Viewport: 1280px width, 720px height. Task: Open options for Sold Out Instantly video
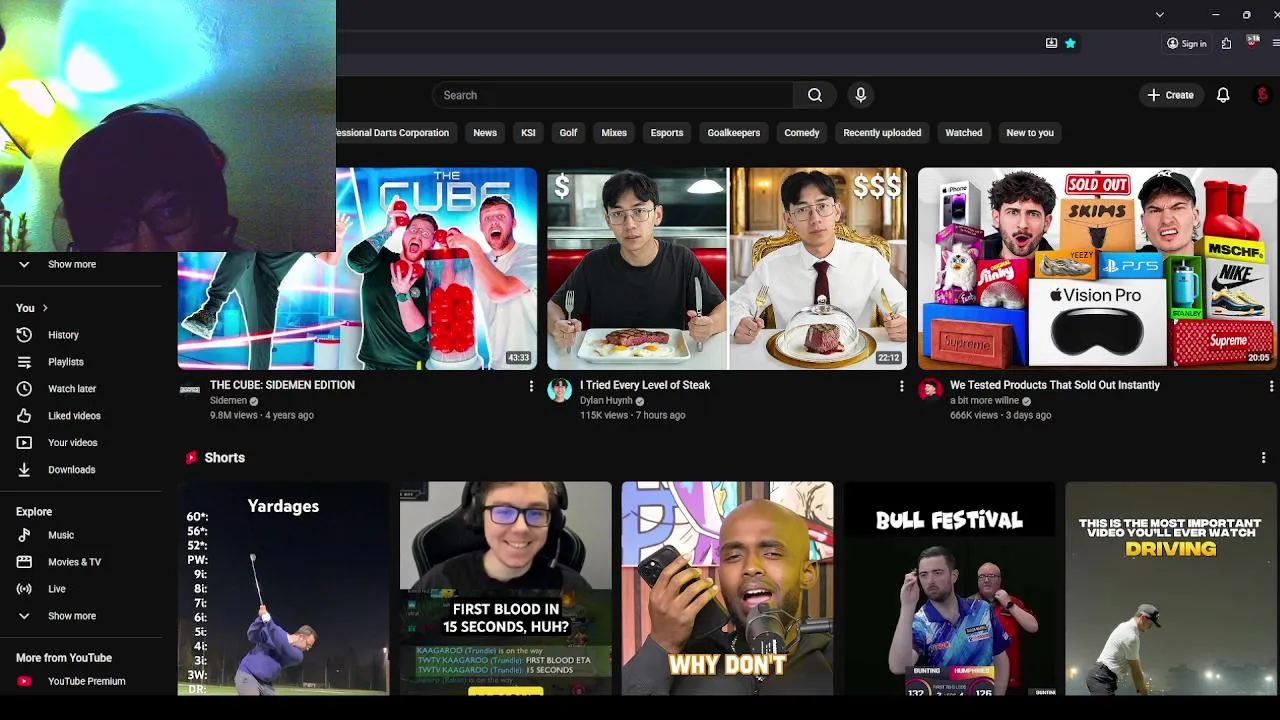click(x=1271, y=386)
